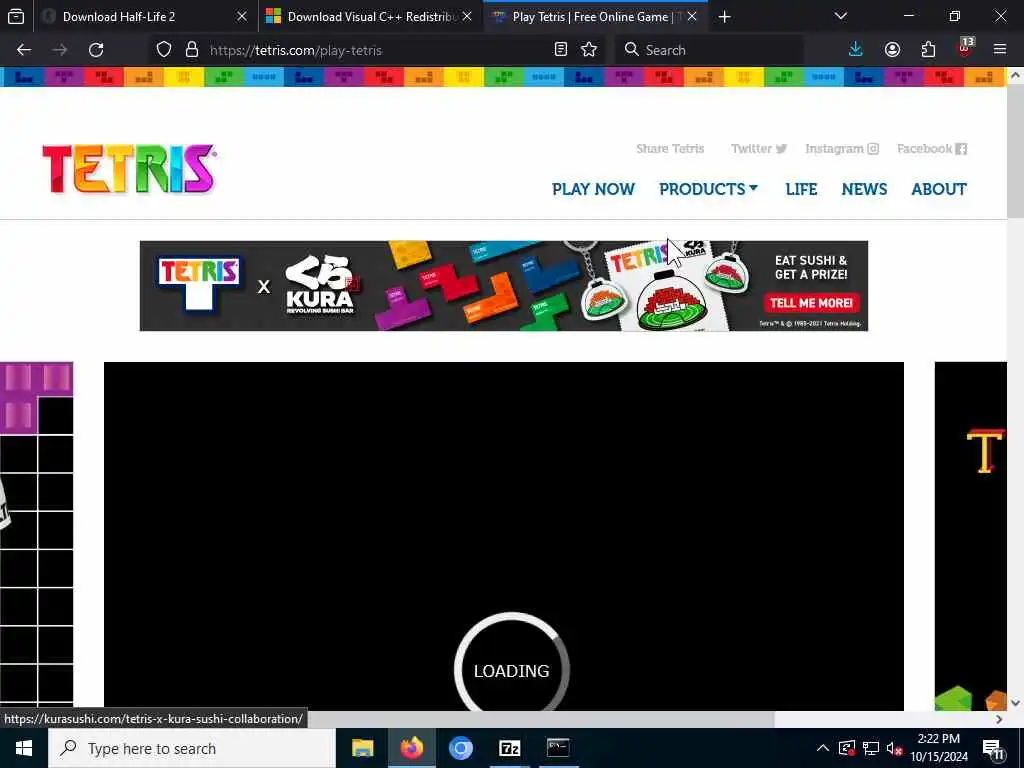Open 7-Zip from the taskbar
Image resolution: width=1024 pixels, height=768 pixels.
pyautogui.click(x=509, y=748)
